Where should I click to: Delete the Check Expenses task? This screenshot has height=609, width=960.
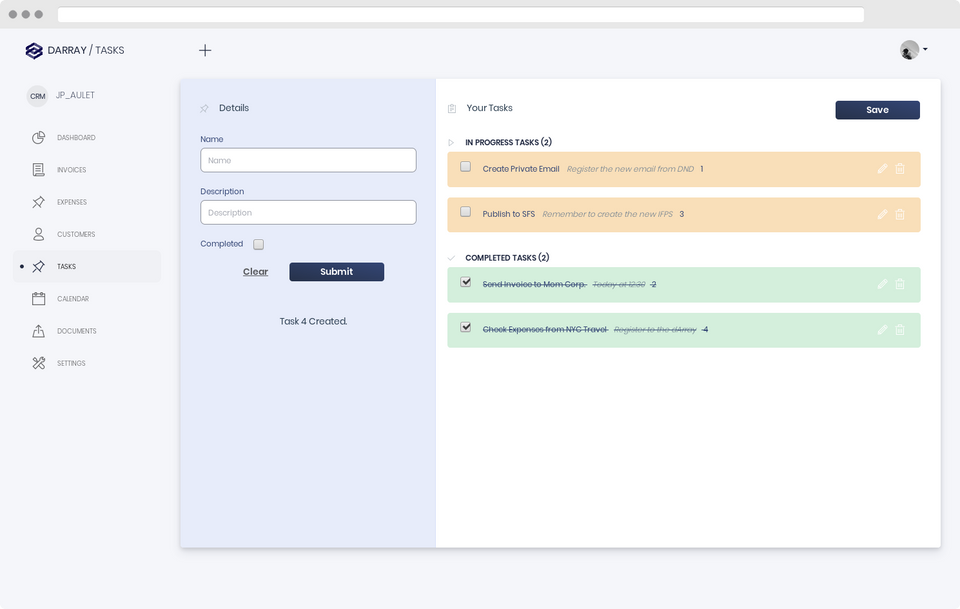tap(900, 329)
